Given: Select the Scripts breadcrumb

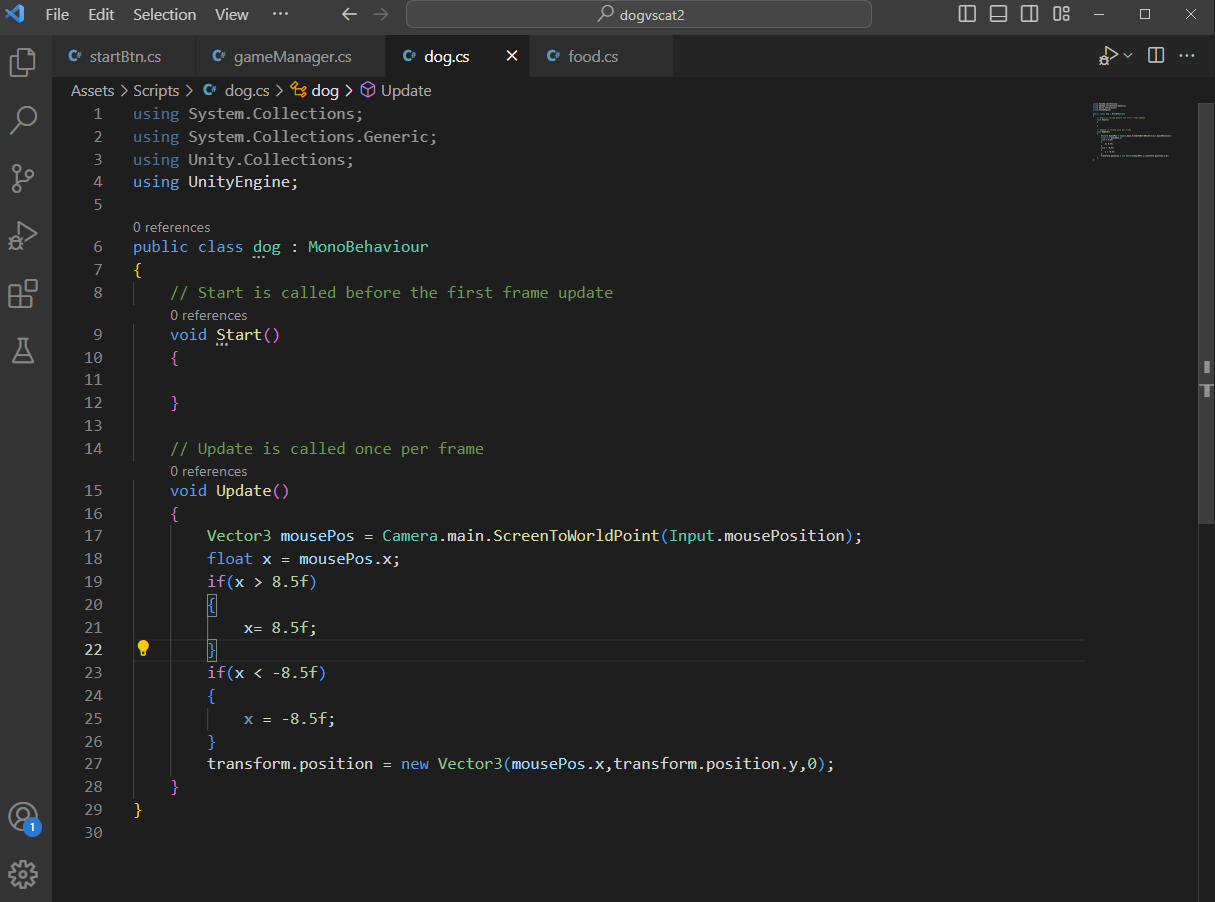Looking at the screenshot, I should click(156, 91).
